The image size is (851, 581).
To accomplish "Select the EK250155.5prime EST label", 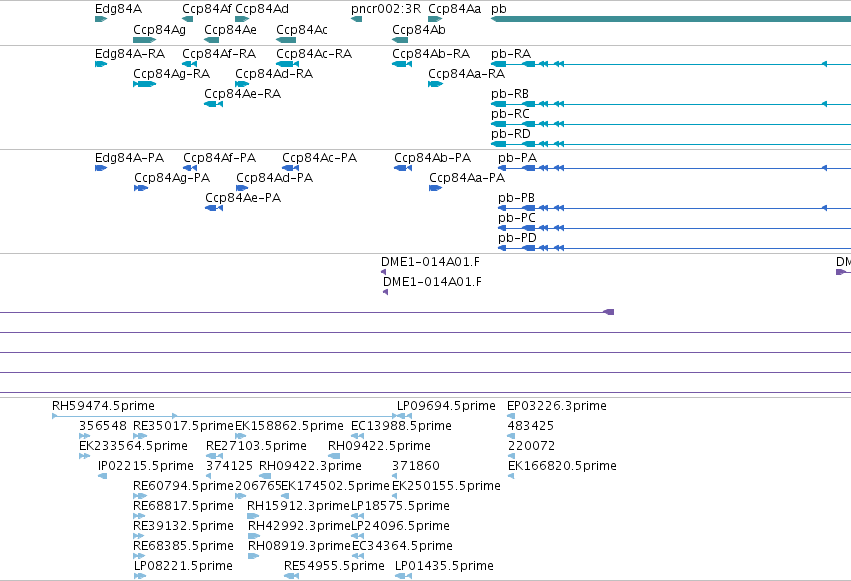I will [x=446, y=486].
